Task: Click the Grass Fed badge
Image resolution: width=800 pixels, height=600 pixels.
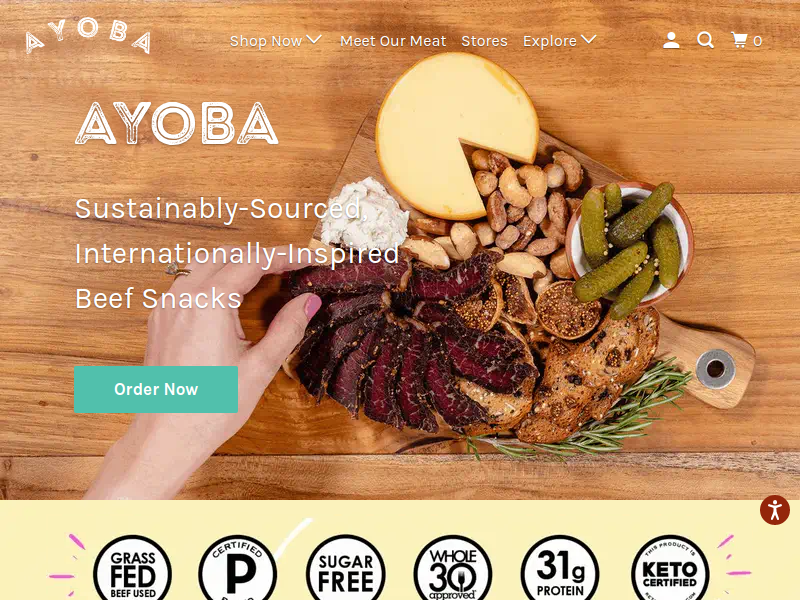Action: 133,570
